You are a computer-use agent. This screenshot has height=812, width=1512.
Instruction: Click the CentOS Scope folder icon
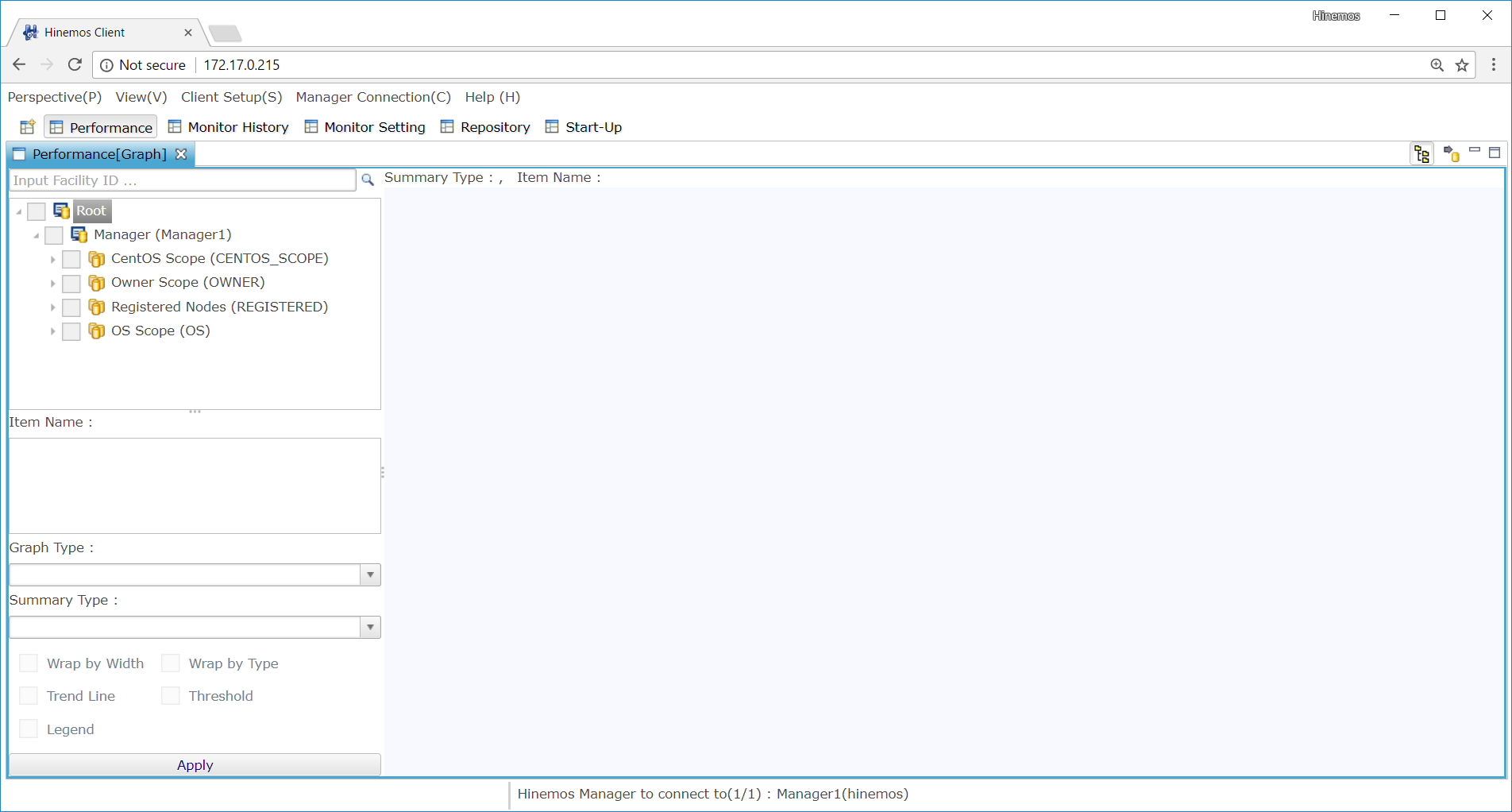(97, 259)
